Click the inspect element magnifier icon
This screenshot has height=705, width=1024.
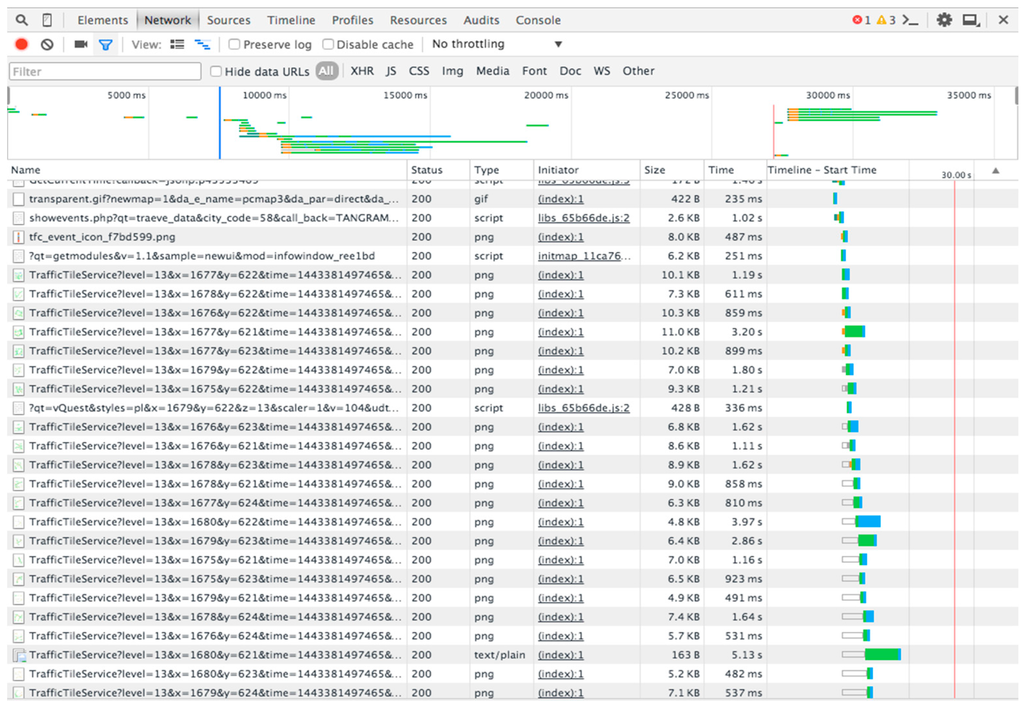pos(21,20)
